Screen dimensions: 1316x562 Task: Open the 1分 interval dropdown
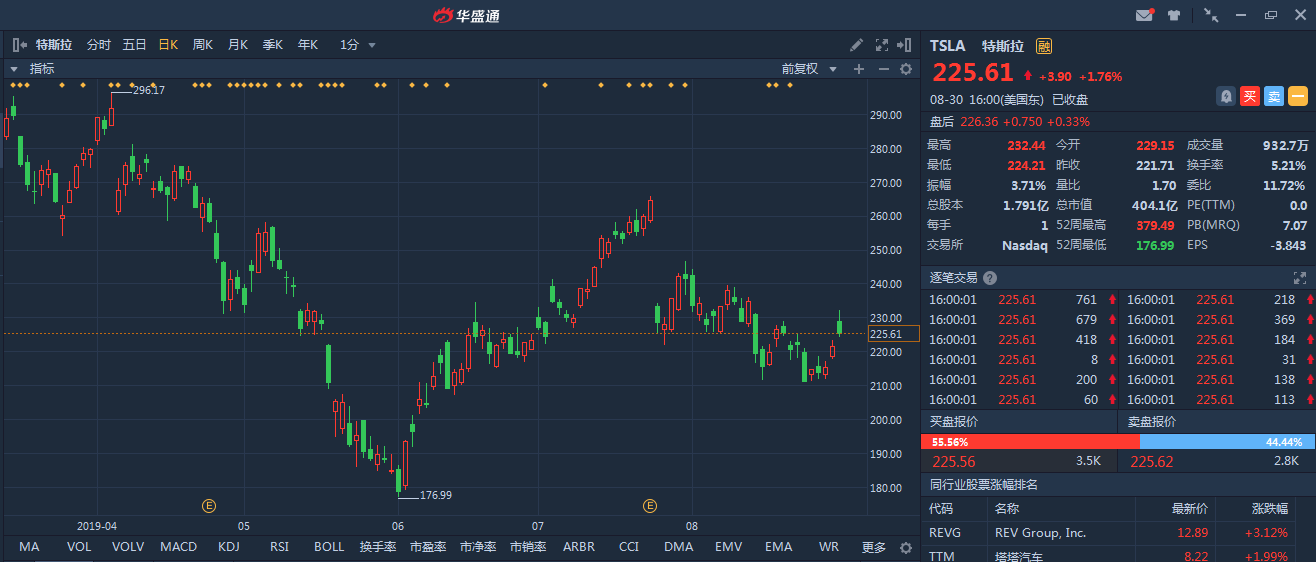358,45
